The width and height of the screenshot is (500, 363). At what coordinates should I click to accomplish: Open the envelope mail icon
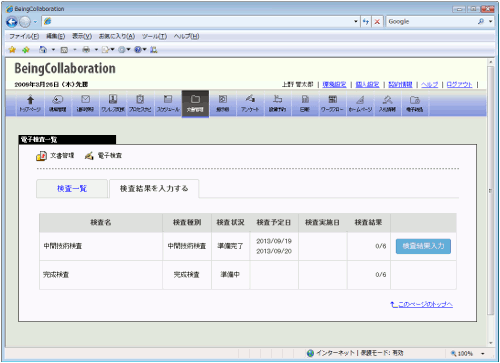tap(85, 104)
